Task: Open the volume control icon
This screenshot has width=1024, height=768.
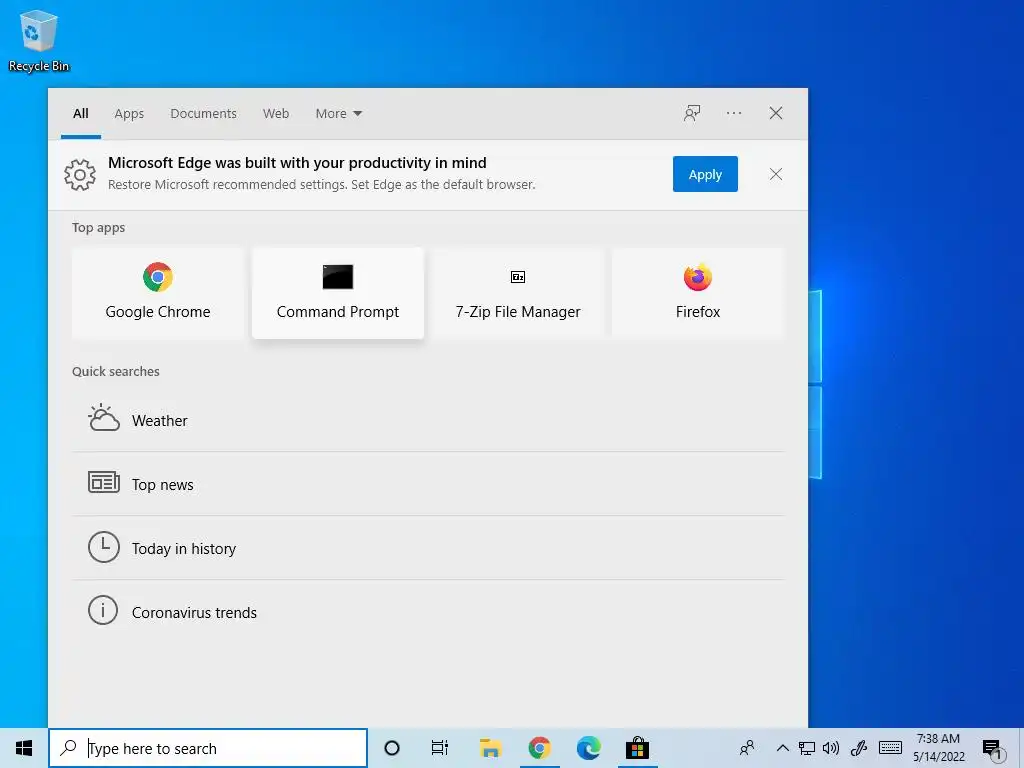Action: point(831,748)
